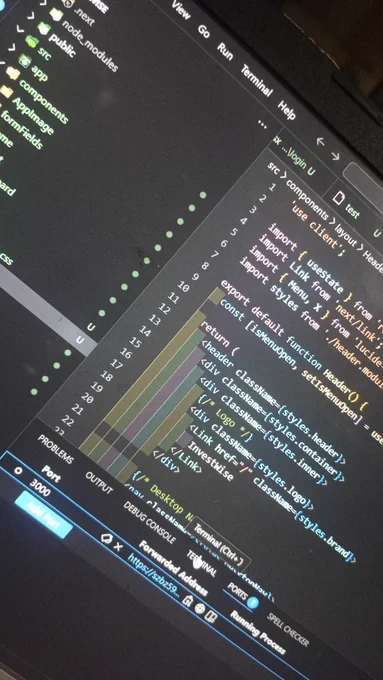Click the app folder icon
This screenshot has width=383, height=680.
coord(25,60)
